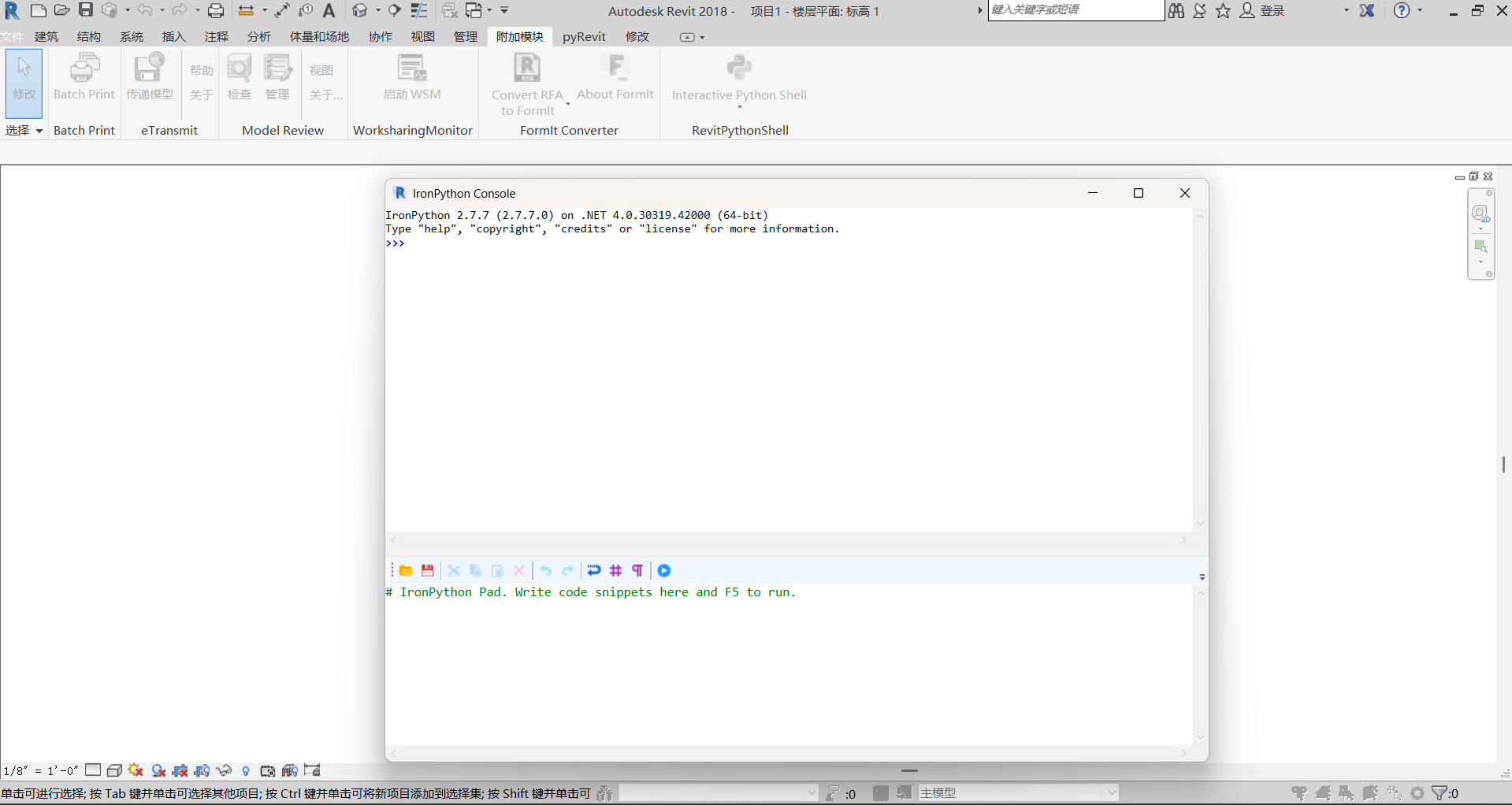Click Cut icon in IronPython Pad toolbar
The height and width of the screenshot is (805, 1512).
[x=454, y=570]
